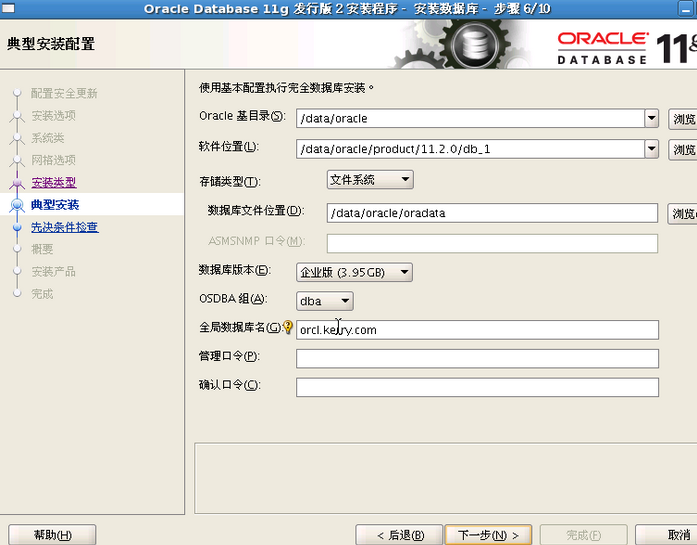697x545 pixels.
Task: Click the Oracle base directory /data/oracle field
Action: tap(470, 119)
